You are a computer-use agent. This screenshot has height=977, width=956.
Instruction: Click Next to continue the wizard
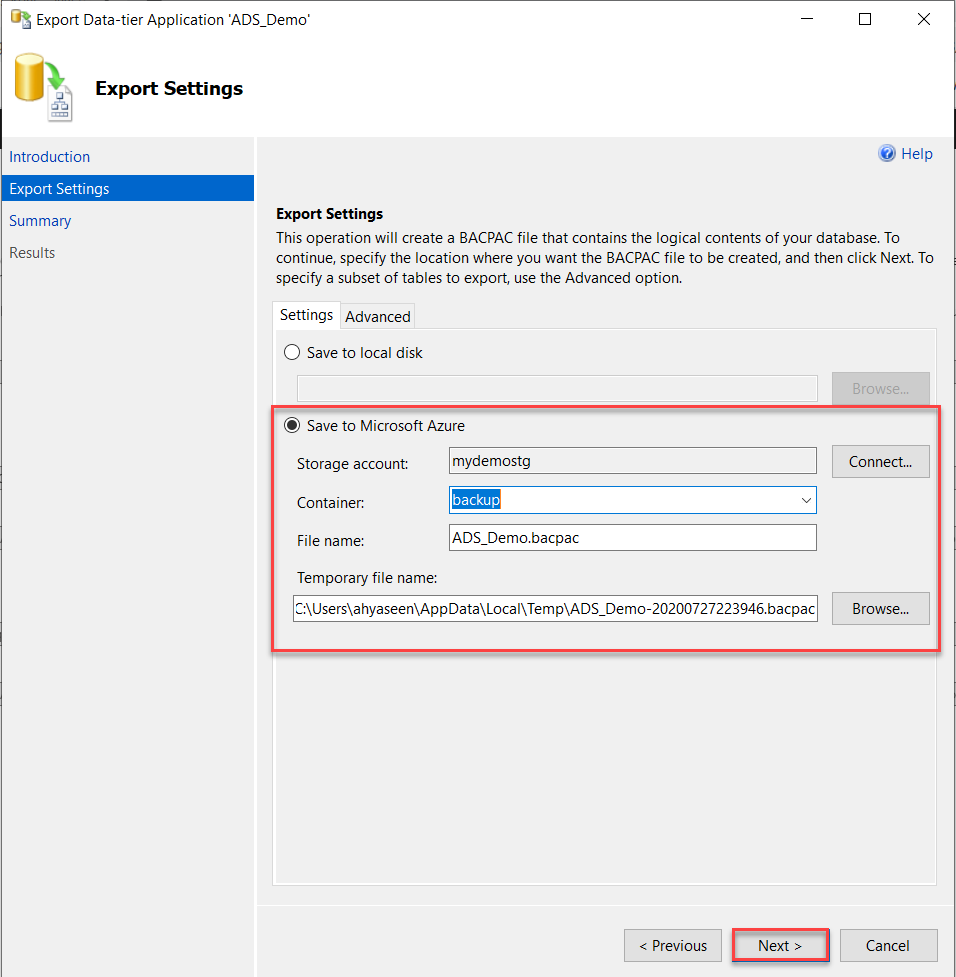[780, 946]
